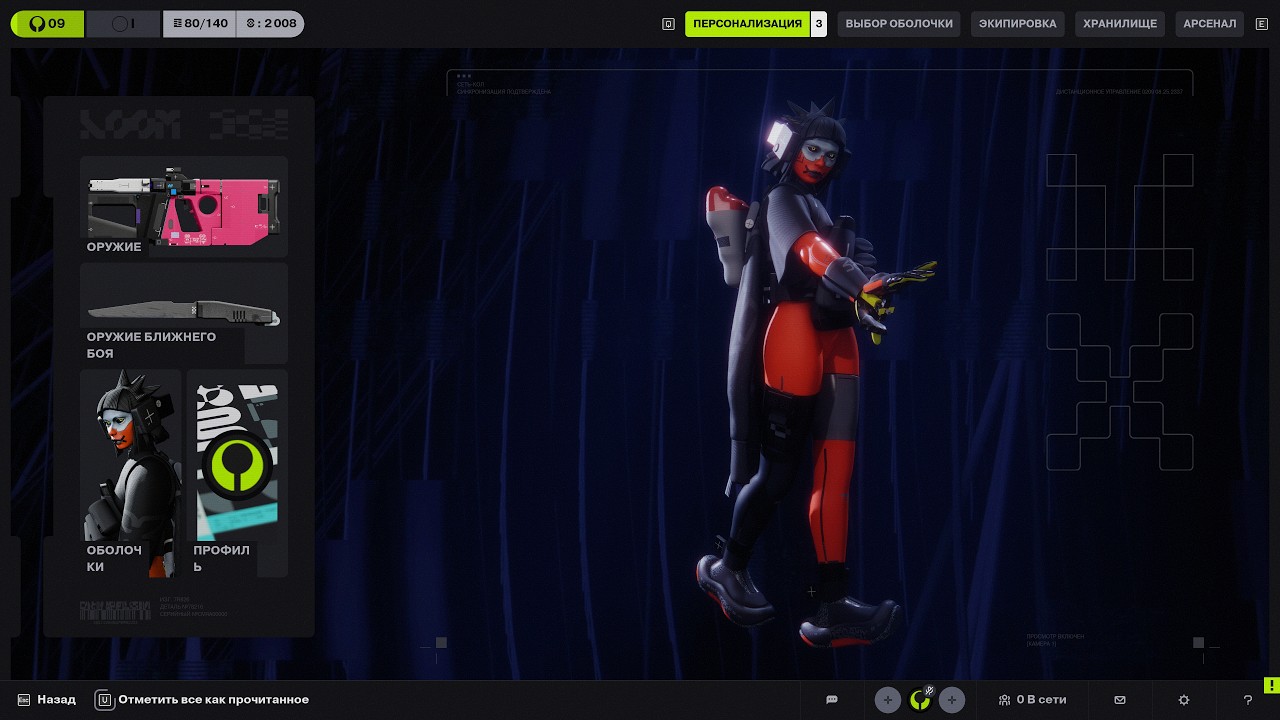
Task: Click the U key icon by Отметить все
Action: coord(104,700)
